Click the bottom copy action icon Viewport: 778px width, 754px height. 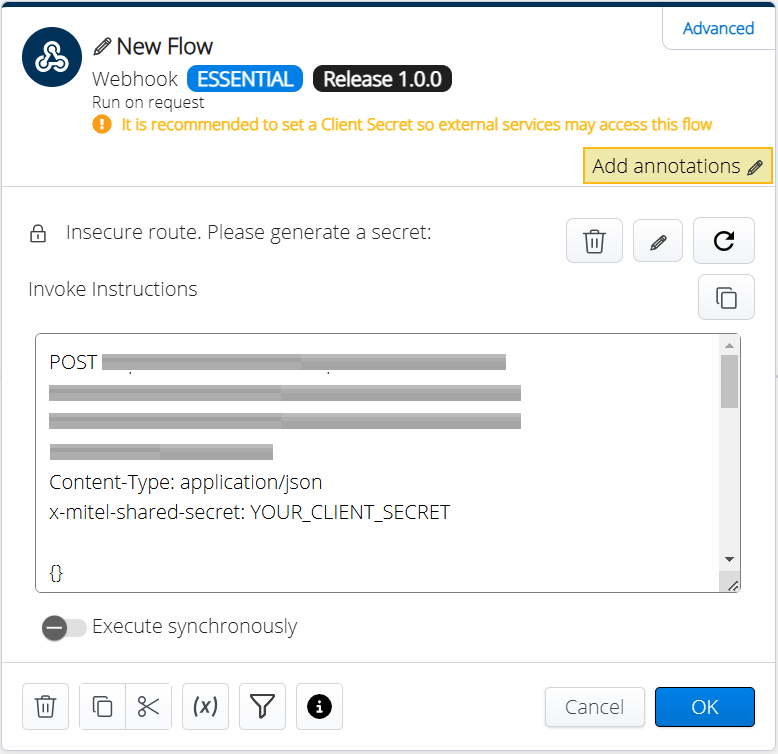tap(102, 707)
